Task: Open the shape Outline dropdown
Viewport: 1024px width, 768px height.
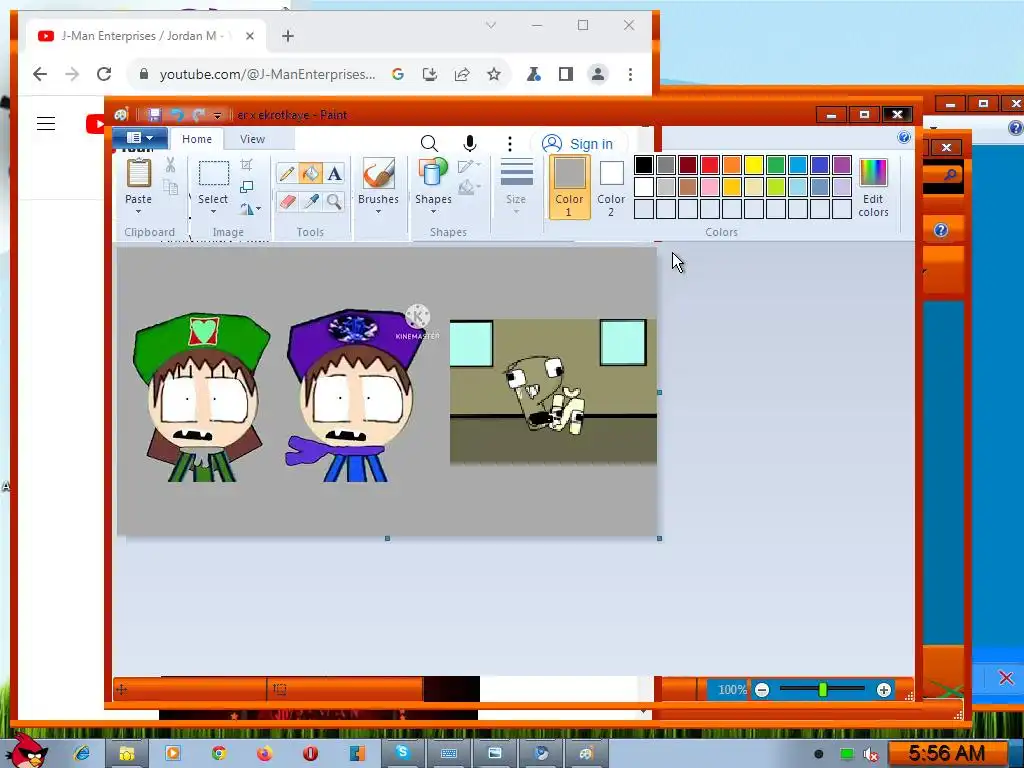Action: click(x=469, y=166)
